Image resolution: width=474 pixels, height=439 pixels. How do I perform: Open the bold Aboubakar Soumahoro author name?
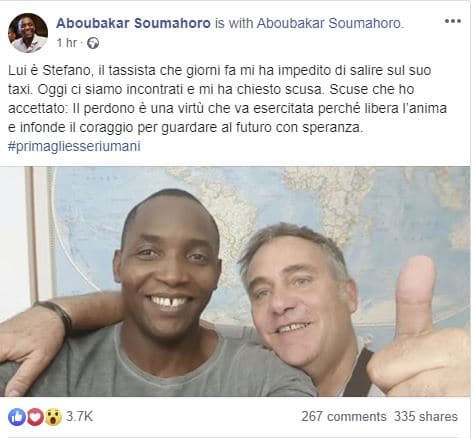(133, 23)
